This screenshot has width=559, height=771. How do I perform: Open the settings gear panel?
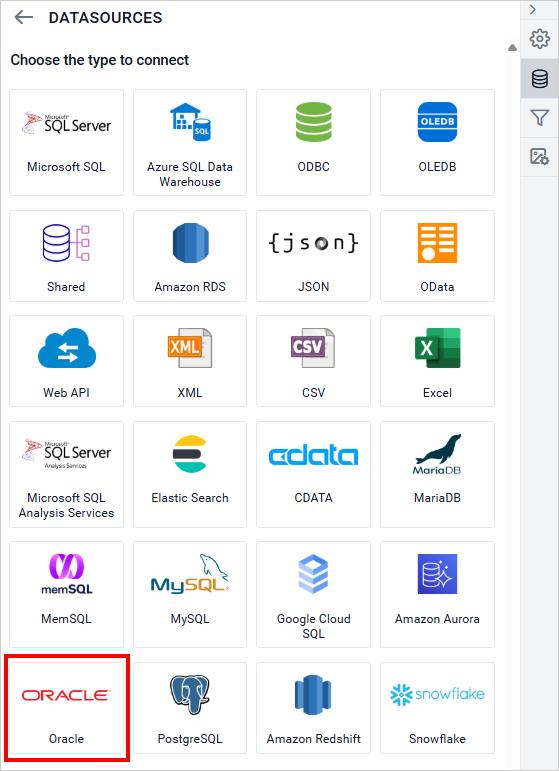[x=539, y=39]
